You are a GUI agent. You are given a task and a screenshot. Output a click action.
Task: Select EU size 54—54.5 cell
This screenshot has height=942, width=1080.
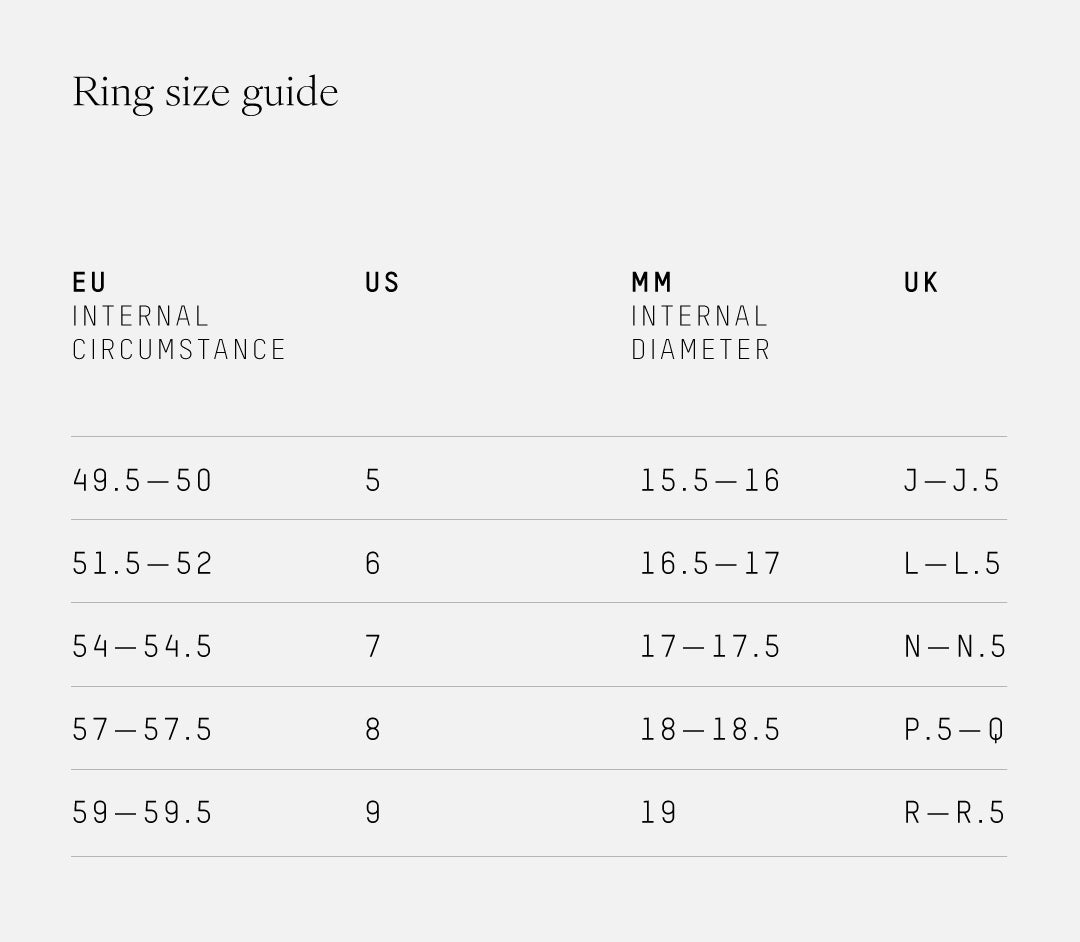coord(142,647)
